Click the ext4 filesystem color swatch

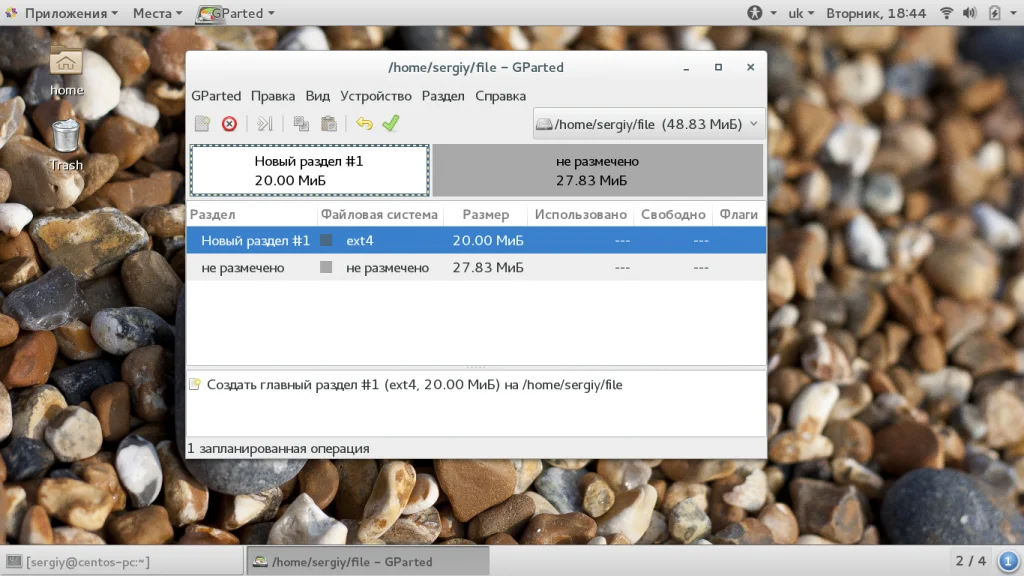click(x=326, y=240)
